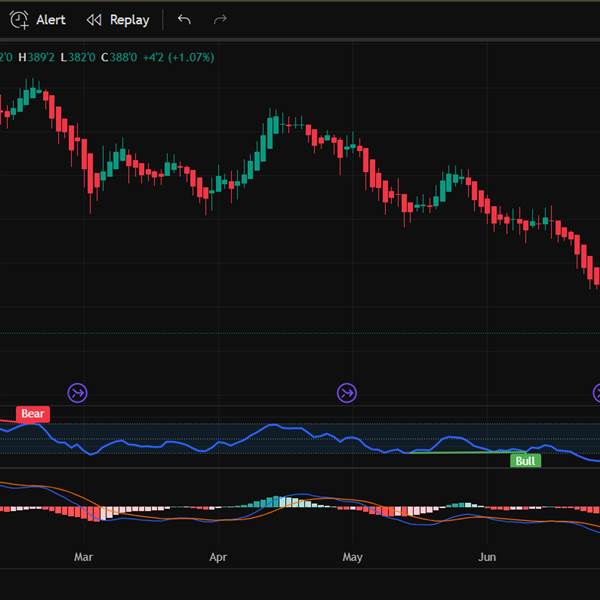Open the contract rollover marker near May
600x600 pixels.
[x=347, y=393]
